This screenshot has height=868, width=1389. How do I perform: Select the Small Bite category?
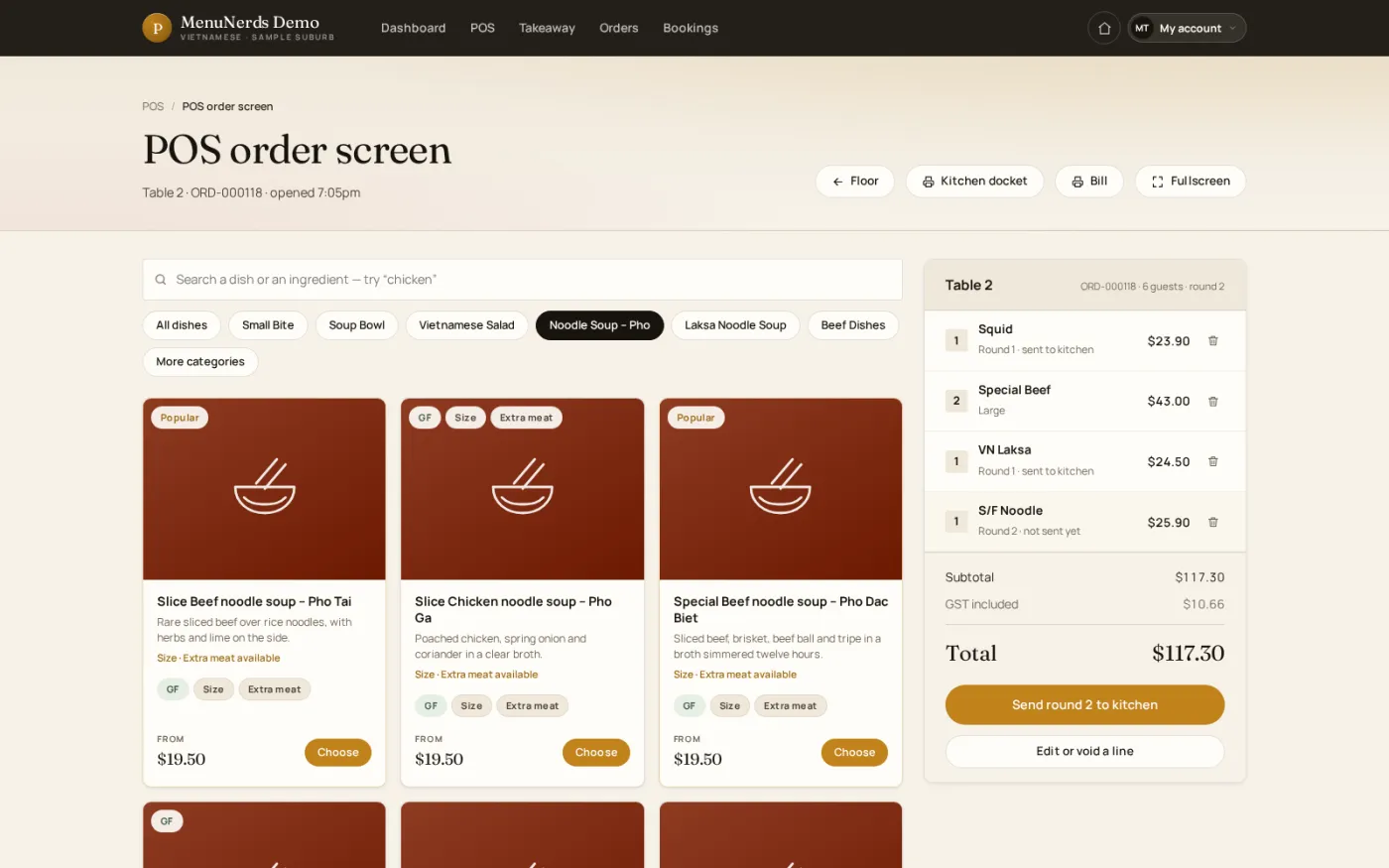[268, 325]
